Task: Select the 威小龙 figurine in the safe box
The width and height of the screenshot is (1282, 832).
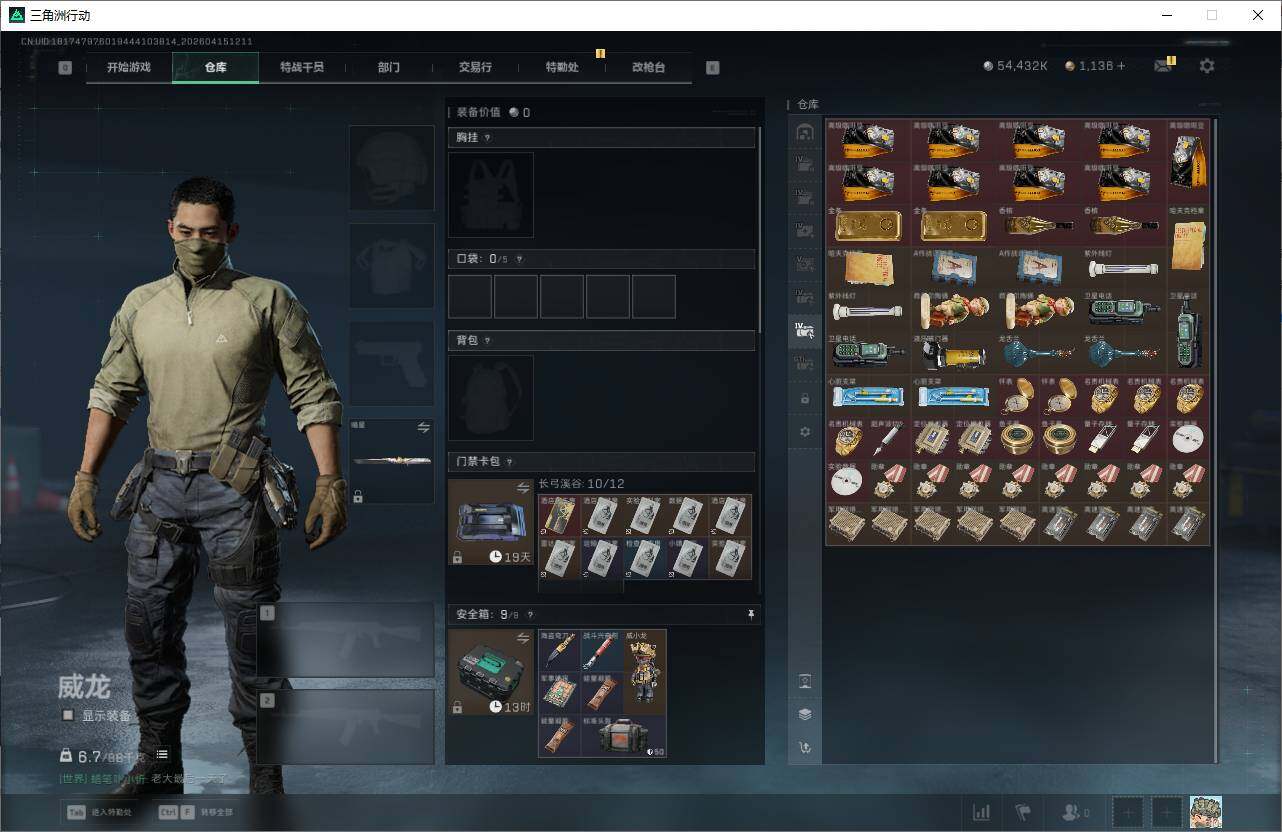Action: pos(645,671)
